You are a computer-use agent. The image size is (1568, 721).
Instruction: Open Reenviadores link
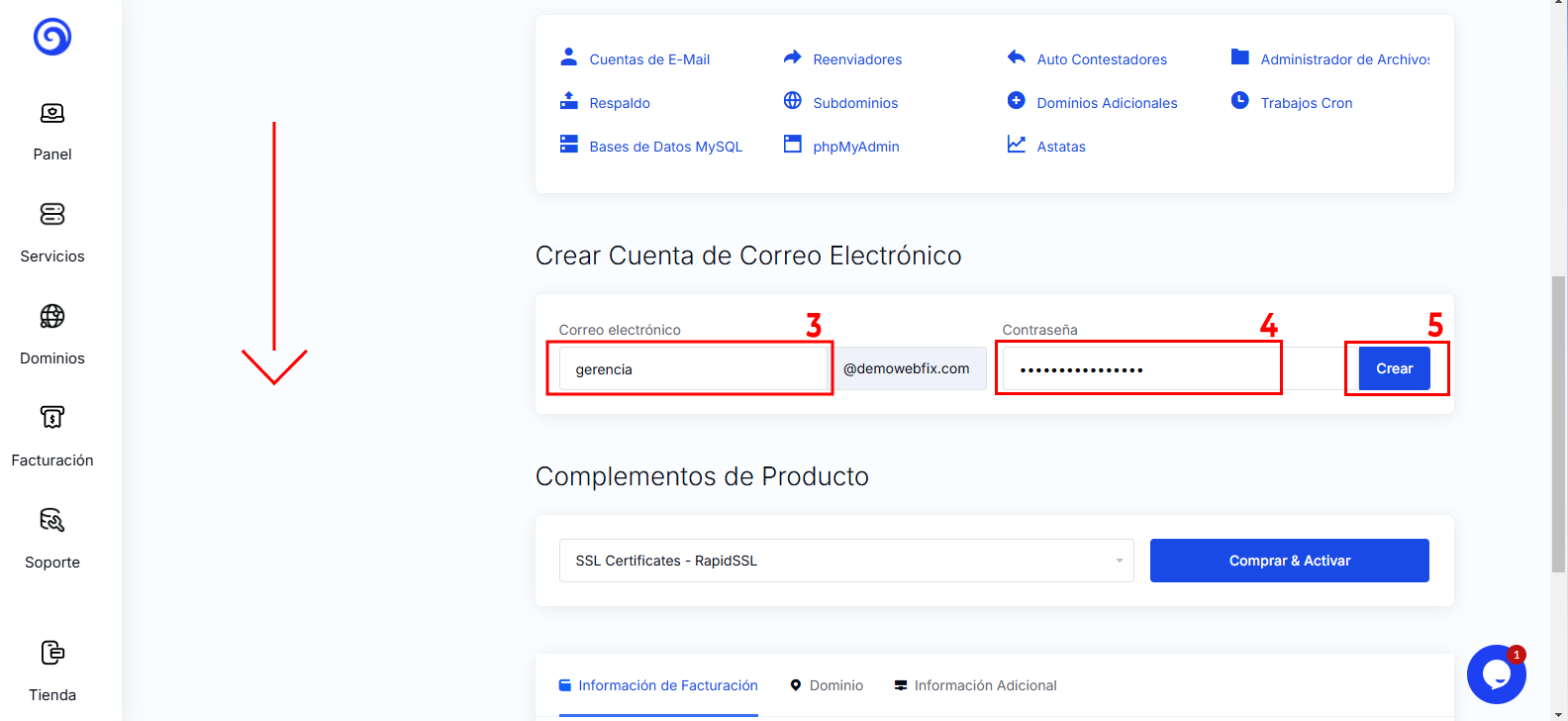tap(857, 59)
